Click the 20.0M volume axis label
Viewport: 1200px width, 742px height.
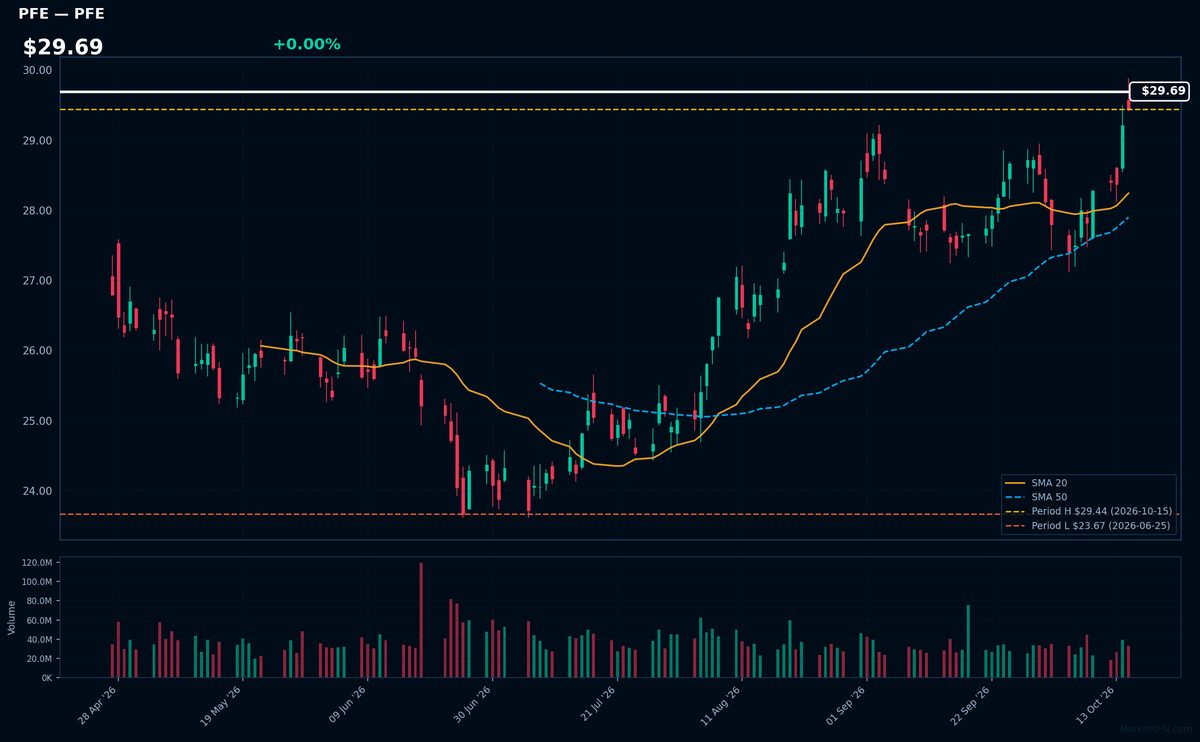pyautogui.click(x=37, y=658)
